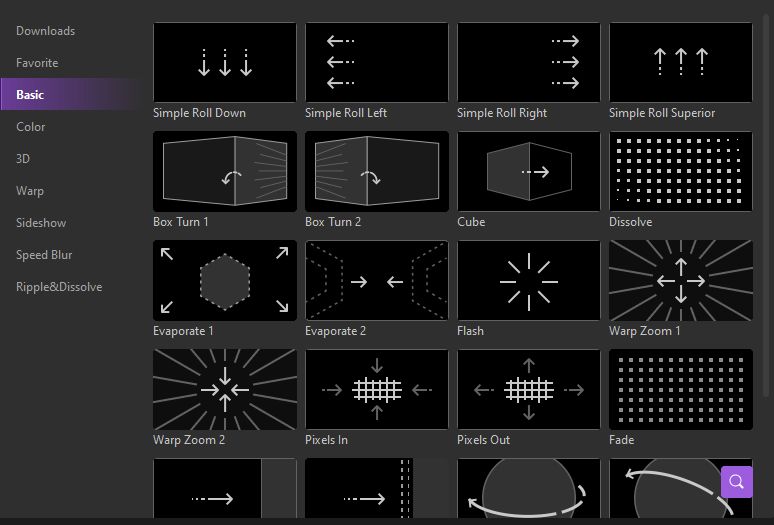
Task: Select the Simple Roll Superior transition thumbnail
Action: point(681,63)
